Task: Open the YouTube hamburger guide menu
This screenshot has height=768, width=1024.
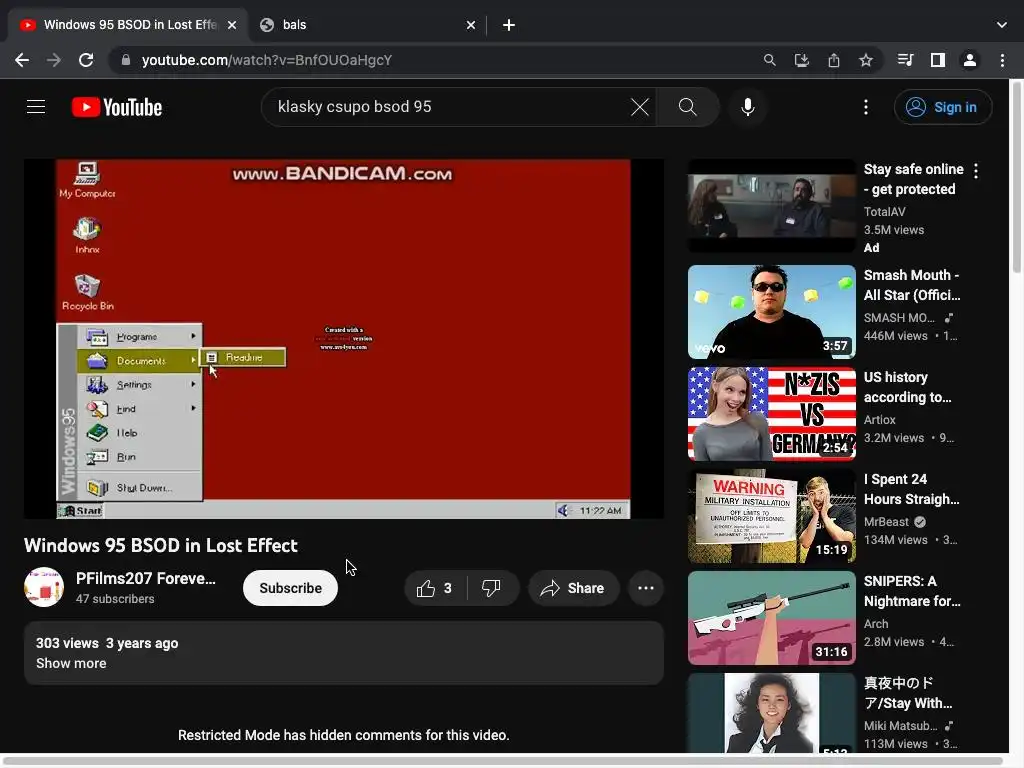Action: [x=36, y=106]
